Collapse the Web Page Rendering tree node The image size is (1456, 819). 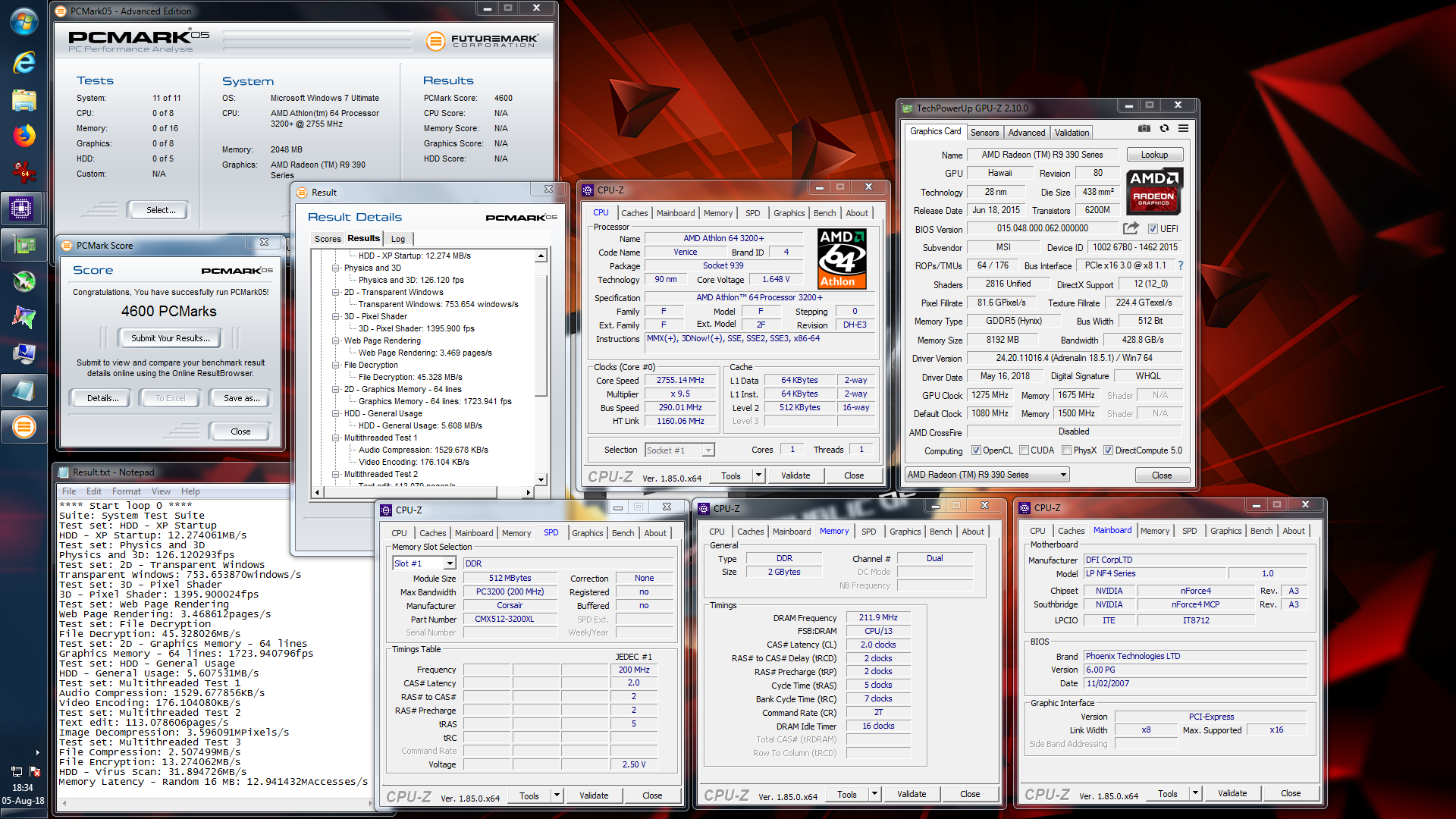pyautogui.click(x=335, y=340)
